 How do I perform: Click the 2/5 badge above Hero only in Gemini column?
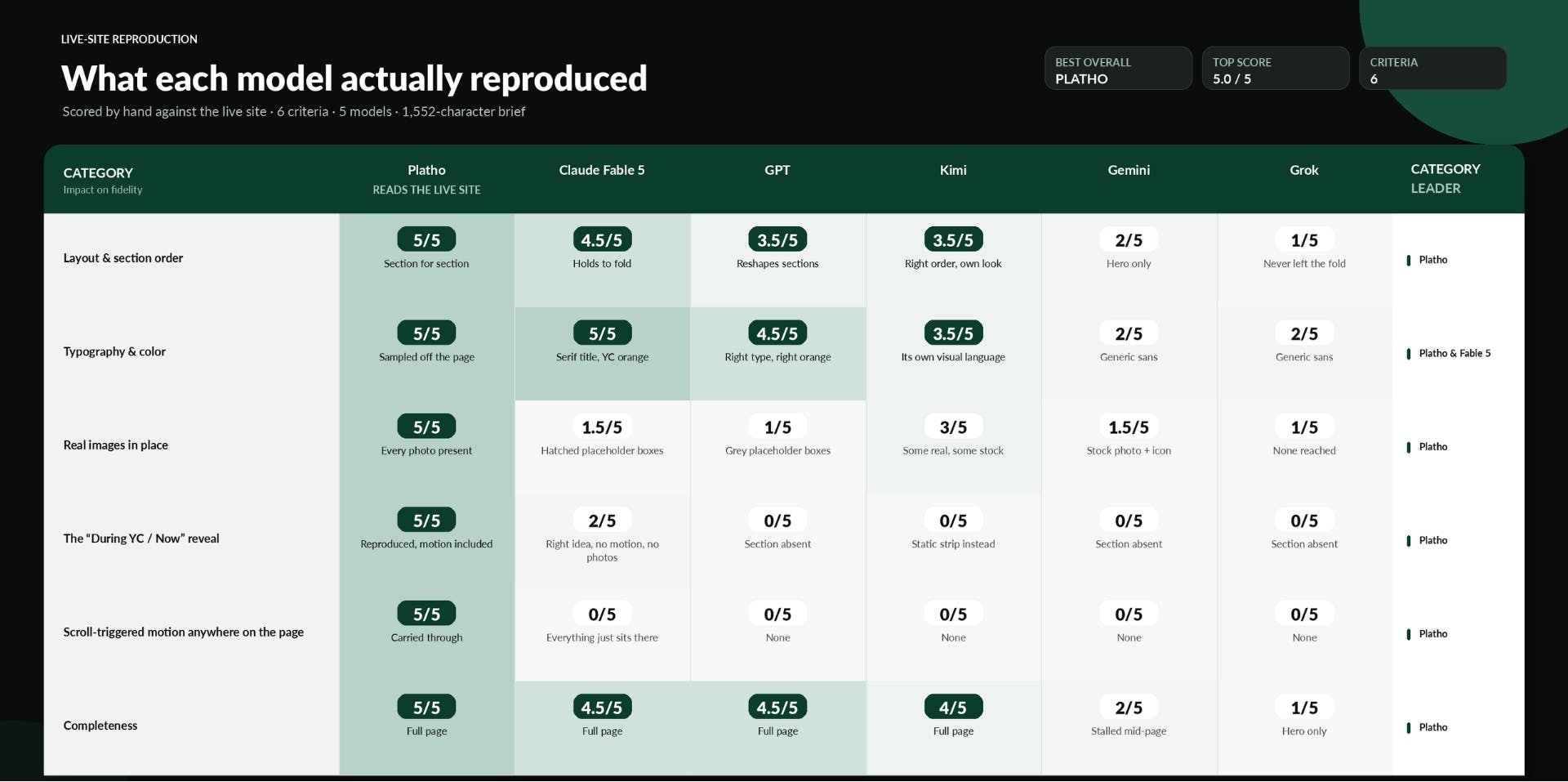pyautogui.click(x=1129, y=239)
